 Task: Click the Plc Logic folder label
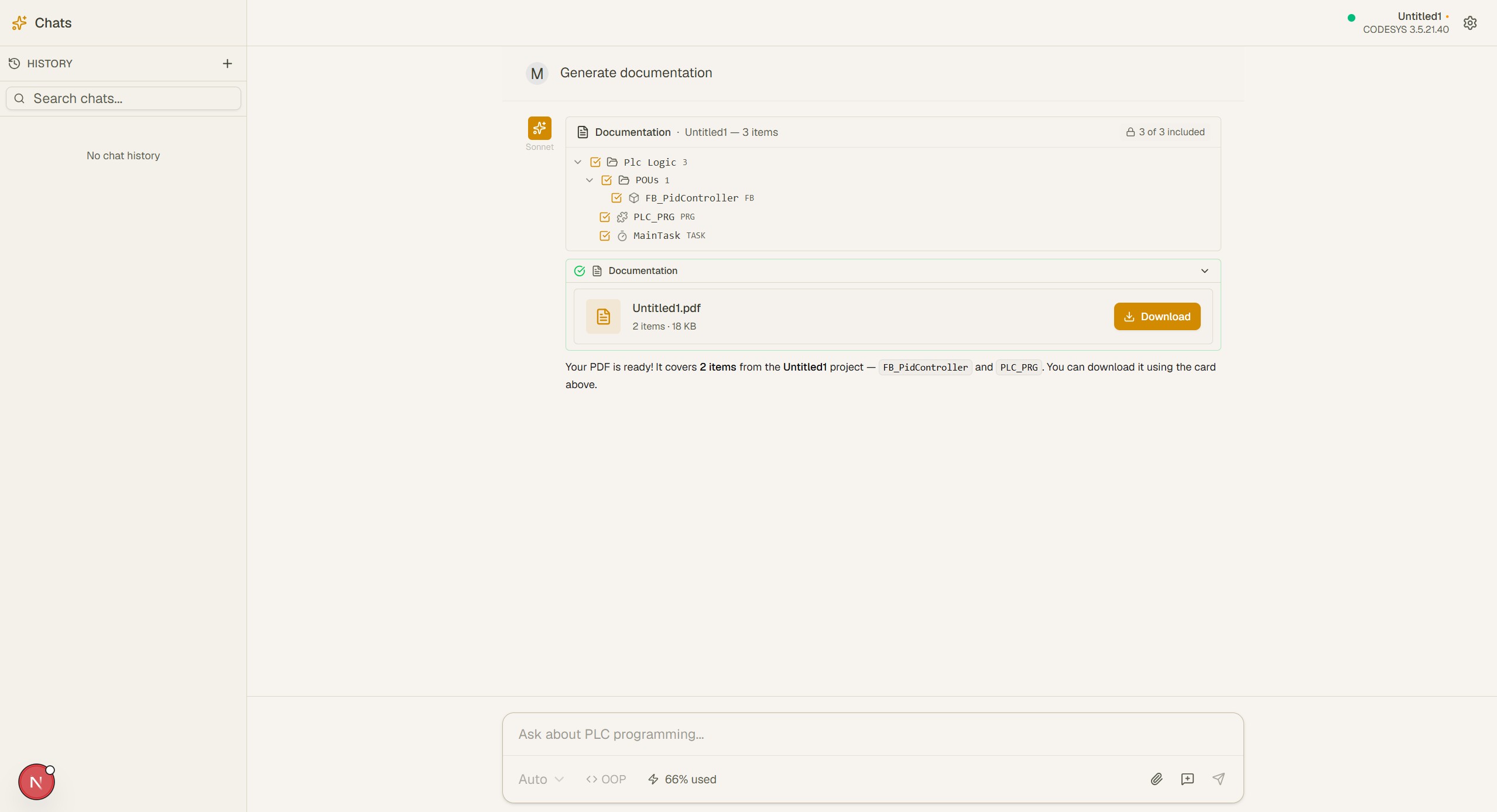[650, 162]
